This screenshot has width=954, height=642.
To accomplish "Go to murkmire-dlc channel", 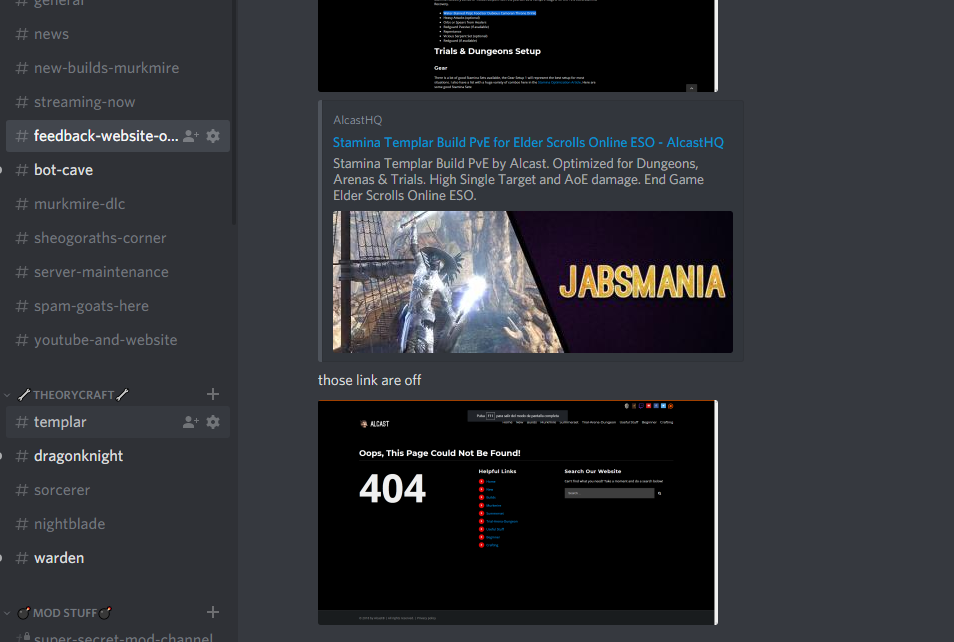I will click(x=118, y=204).
